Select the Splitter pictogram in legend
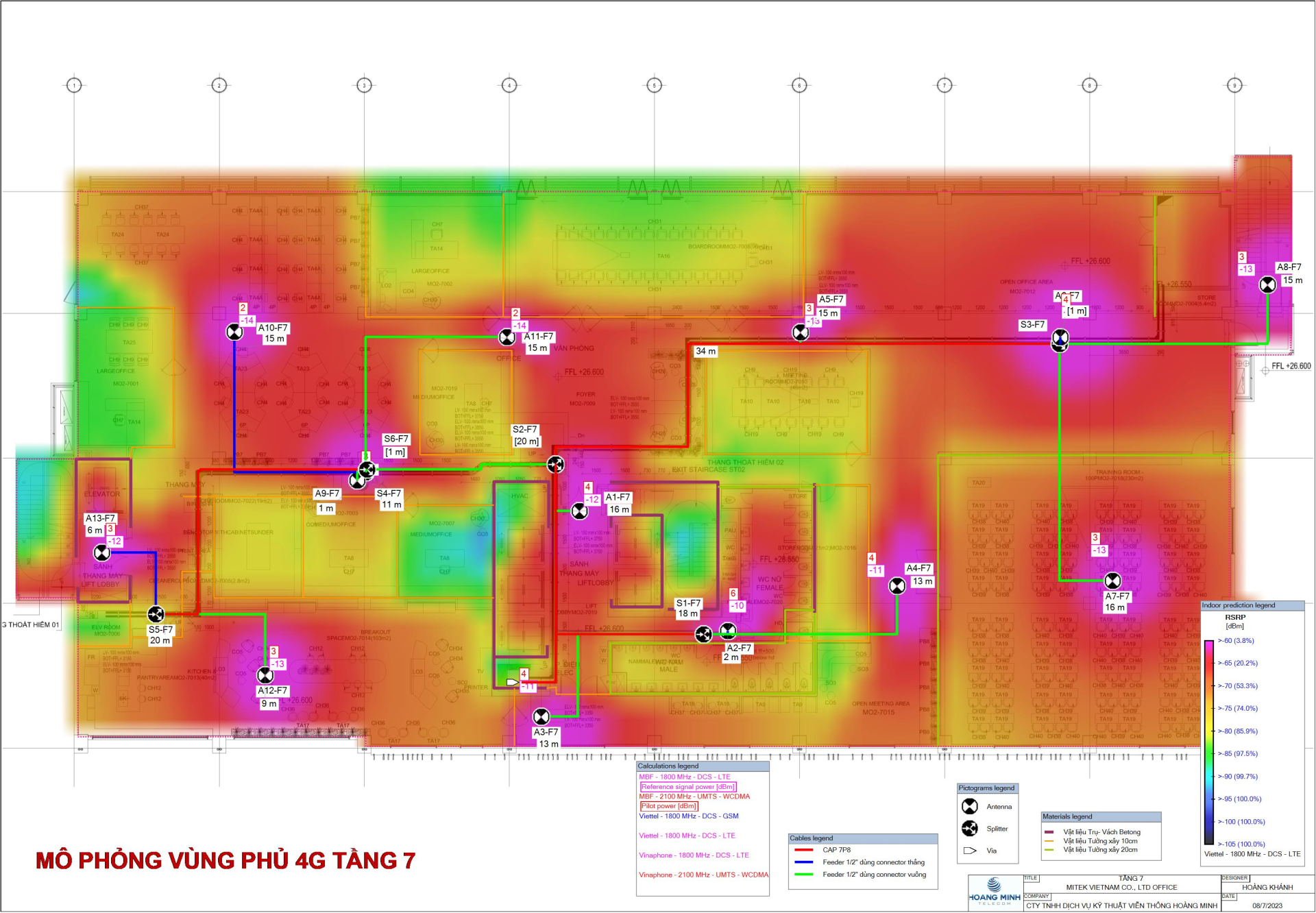 (x=970, y=829)
